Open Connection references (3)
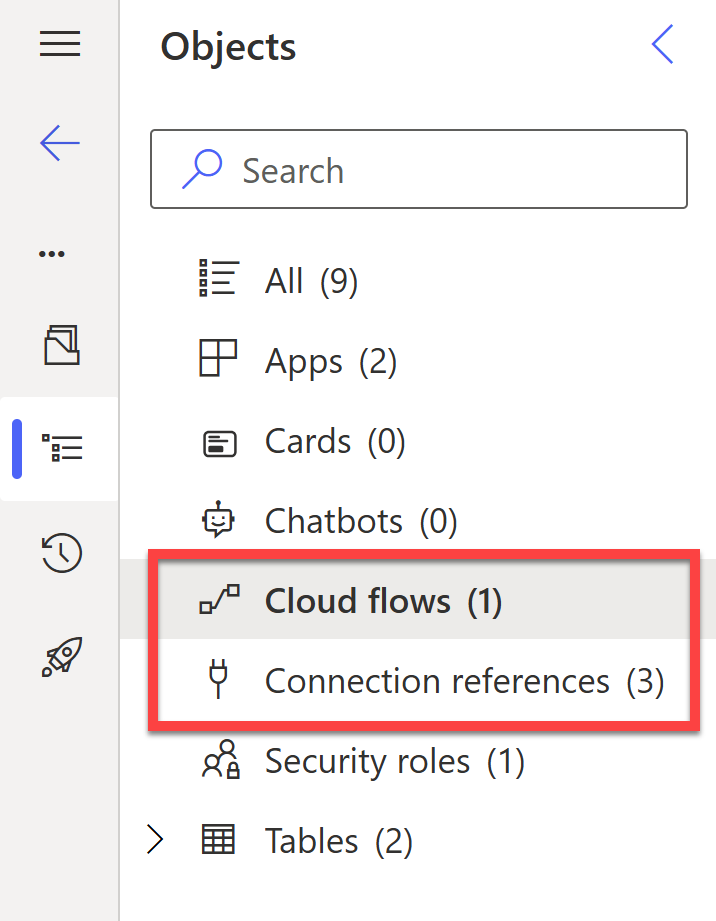Viewport: 716px width, 921px height. click(465, 681)
